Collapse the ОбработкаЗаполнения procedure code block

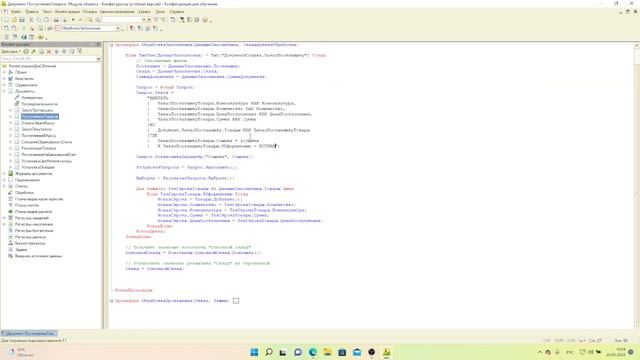[111, 44]
